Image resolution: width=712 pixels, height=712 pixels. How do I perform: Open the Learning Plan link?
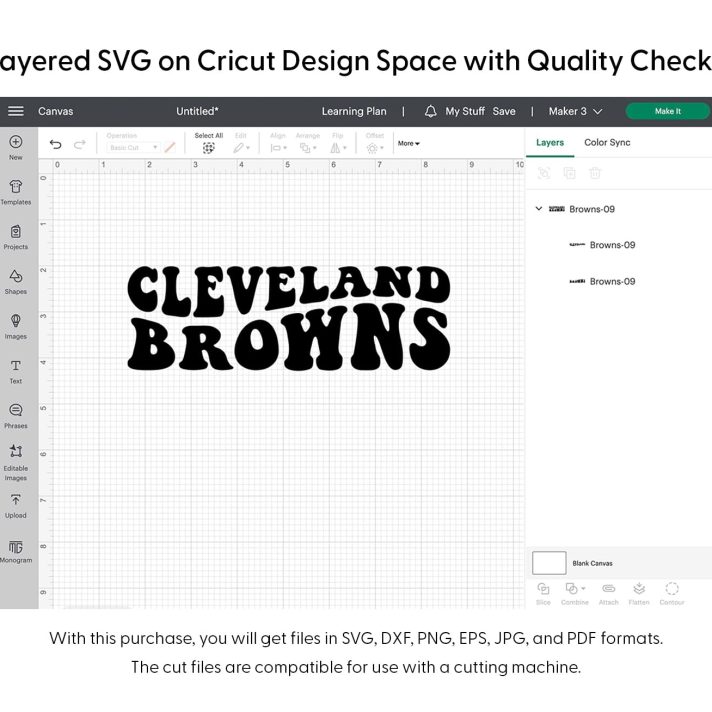(x=354, y=111)
